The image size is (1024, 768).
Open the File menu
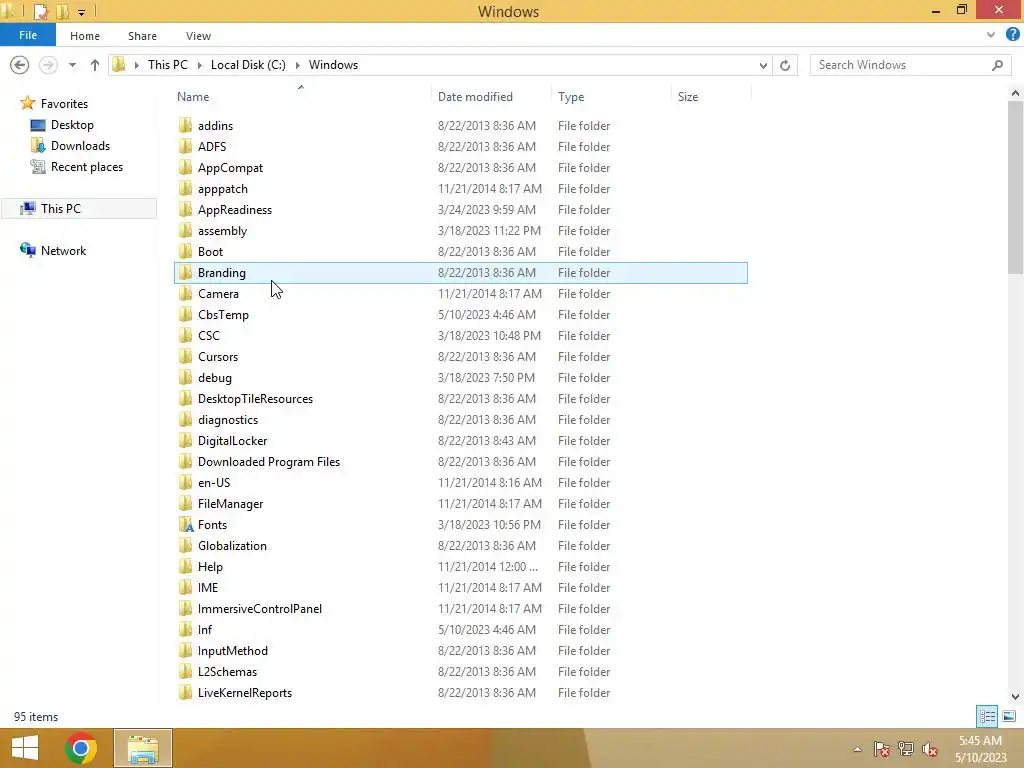(x=28, y=35)
